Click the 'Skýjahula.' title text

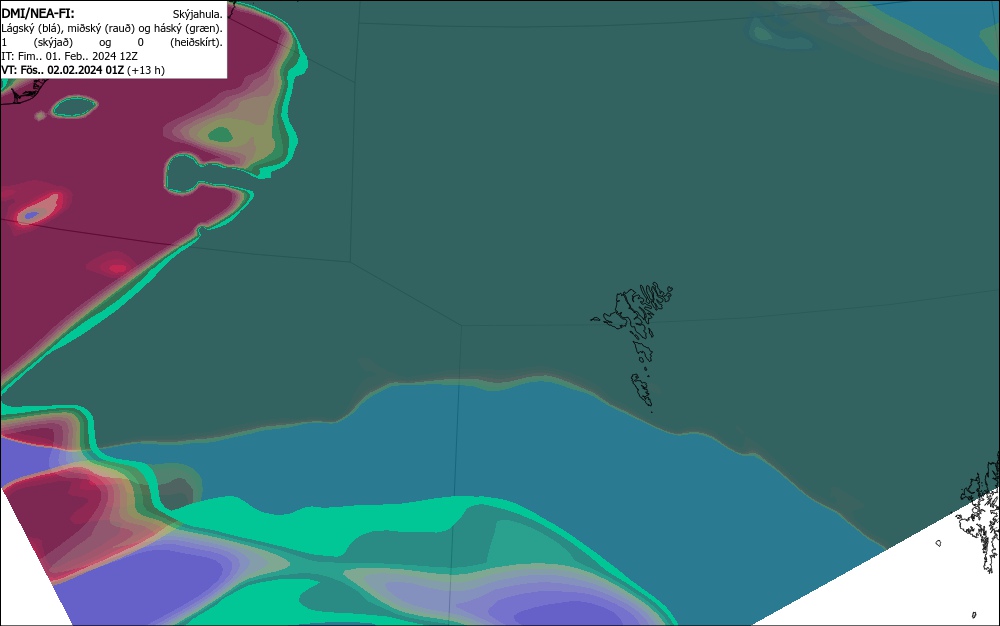pyautogui.click(x=198, y=14)
